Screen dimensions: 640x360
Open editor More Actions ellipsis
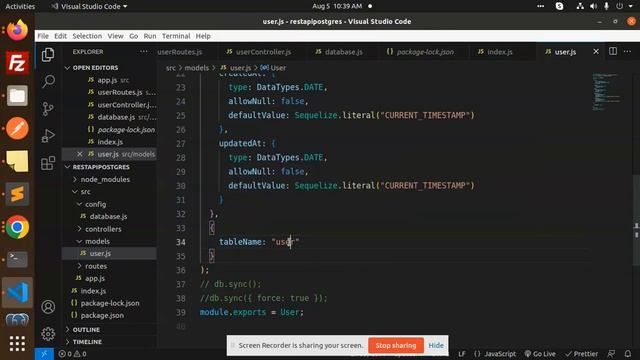627,51
